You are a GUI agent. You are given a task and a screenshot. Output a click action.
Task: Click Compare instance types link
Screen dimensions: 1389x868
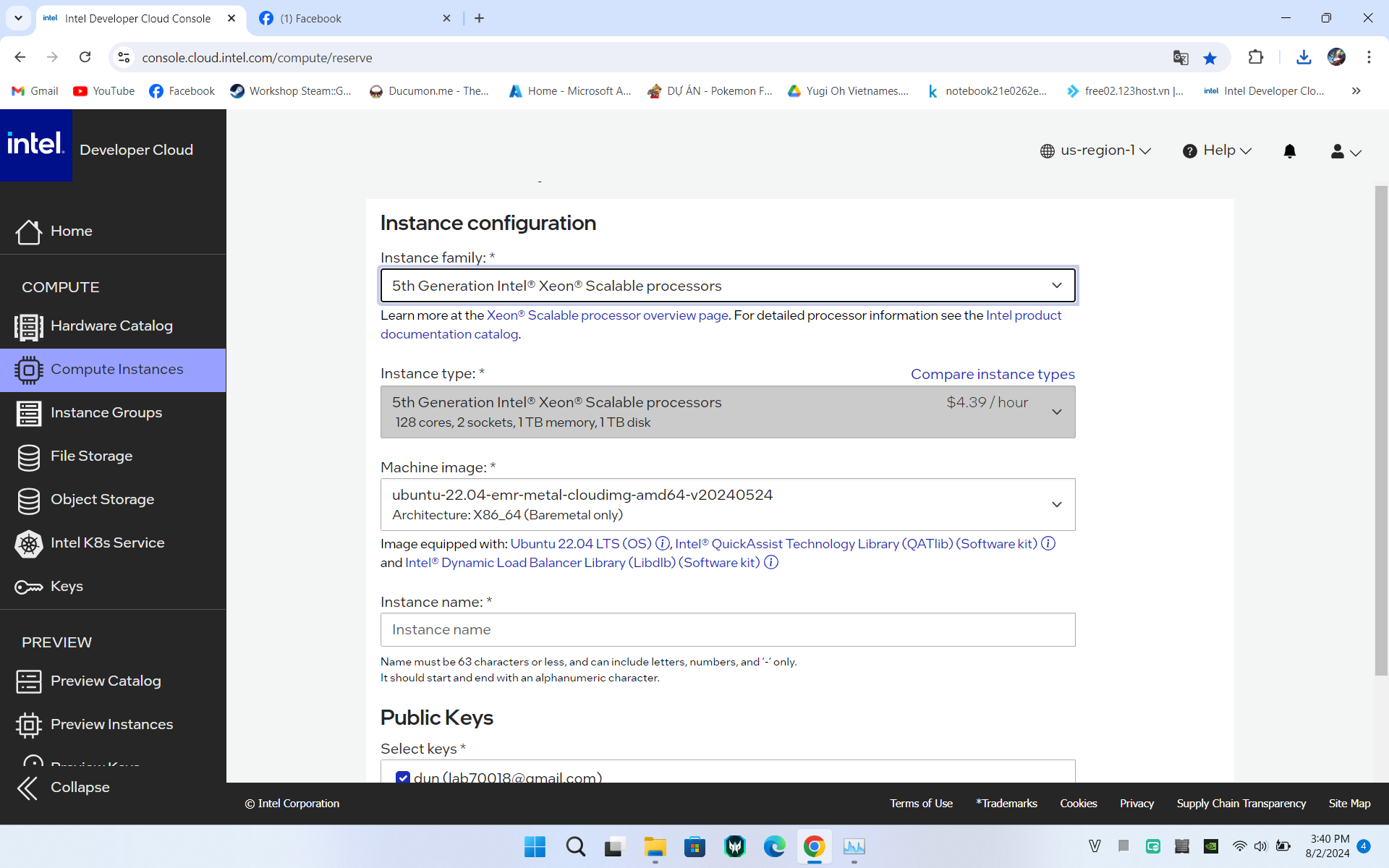[993, 374]
